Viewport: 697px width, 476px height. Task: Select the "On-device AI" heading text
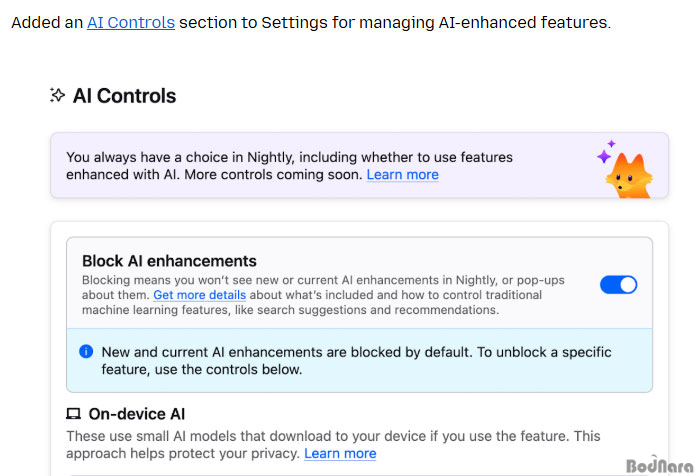pyautogui.click(x=137, y=414)
